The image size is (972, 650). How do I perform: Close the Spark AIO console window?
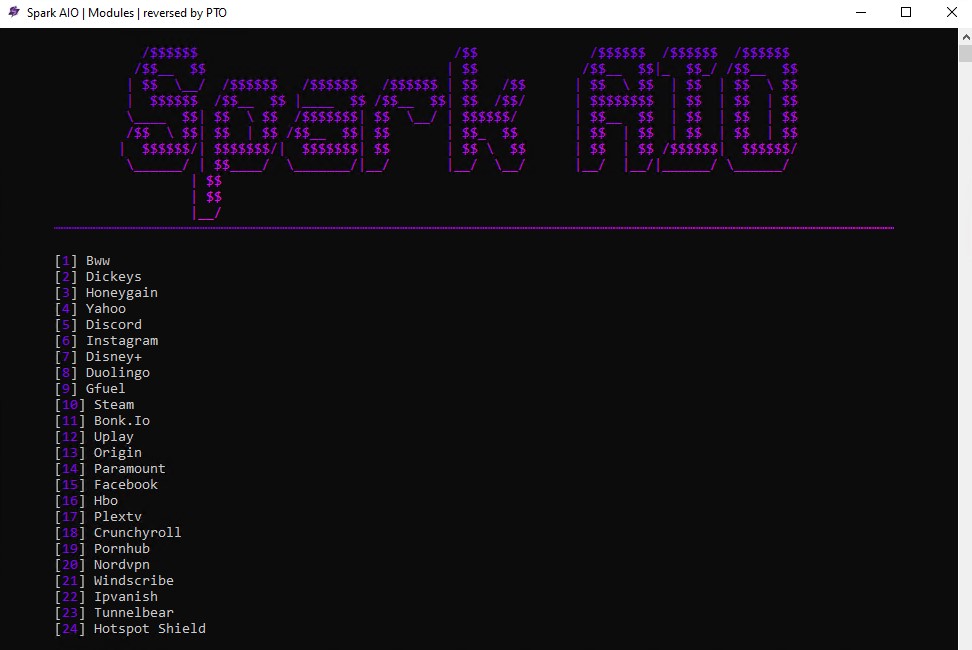[x=952, y=12]
